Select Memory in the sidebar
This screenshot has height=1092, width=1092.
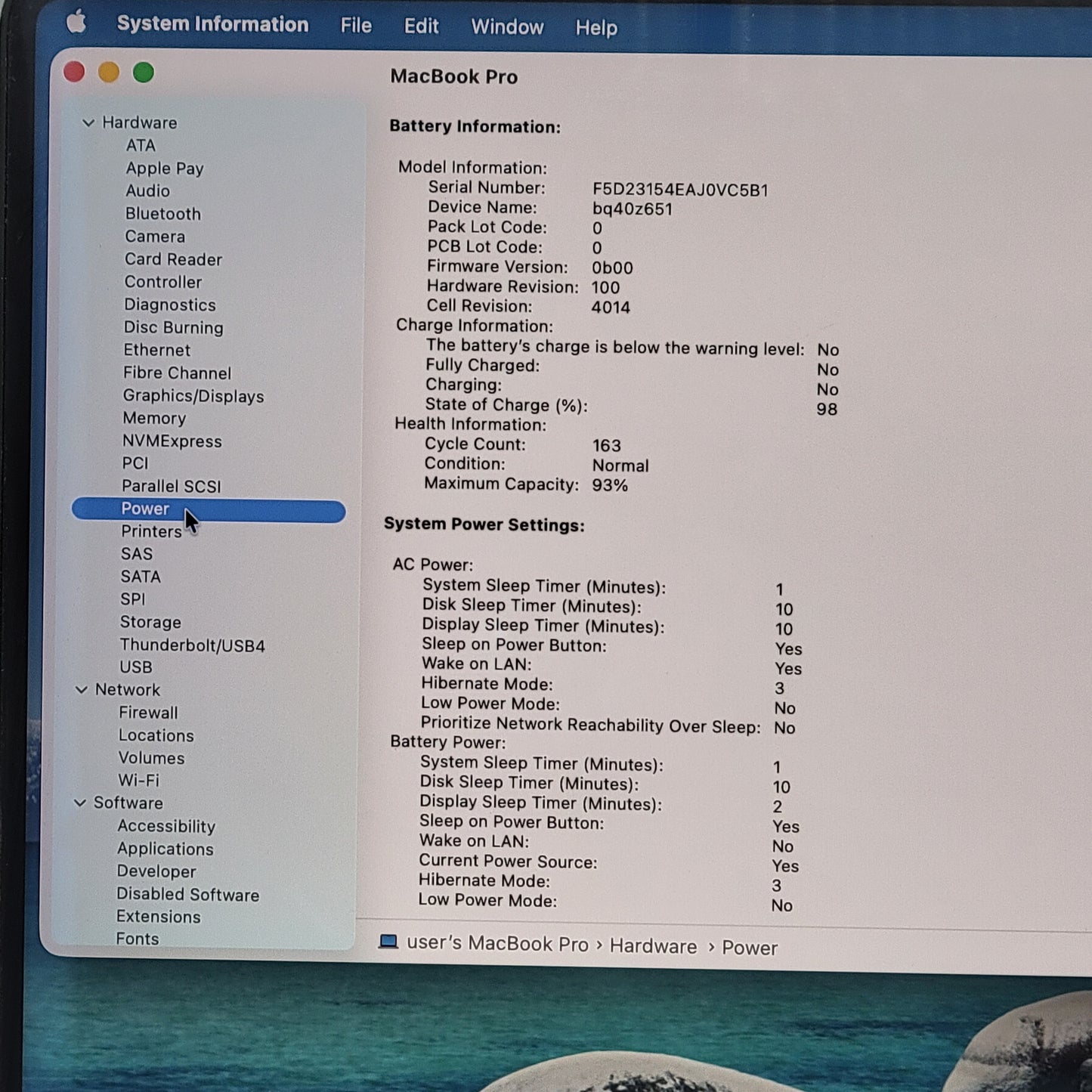coord(154,418)
